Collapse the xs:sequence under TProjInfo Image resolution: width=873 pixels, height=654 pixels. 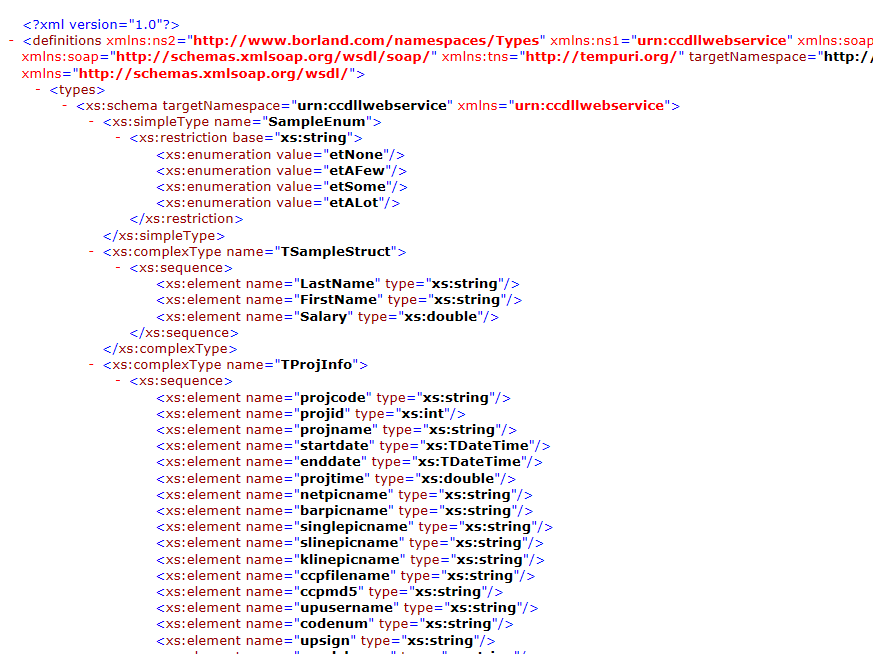[x=120, y=381]
